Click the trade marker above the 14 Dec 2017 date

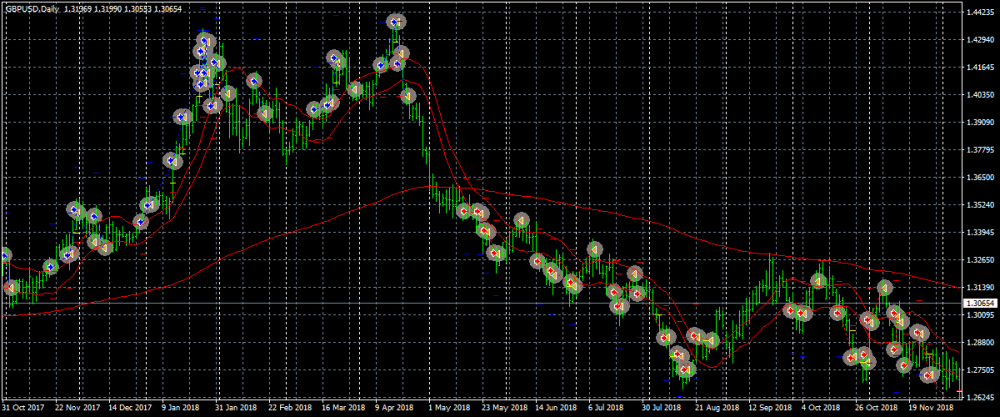point(141,222)
